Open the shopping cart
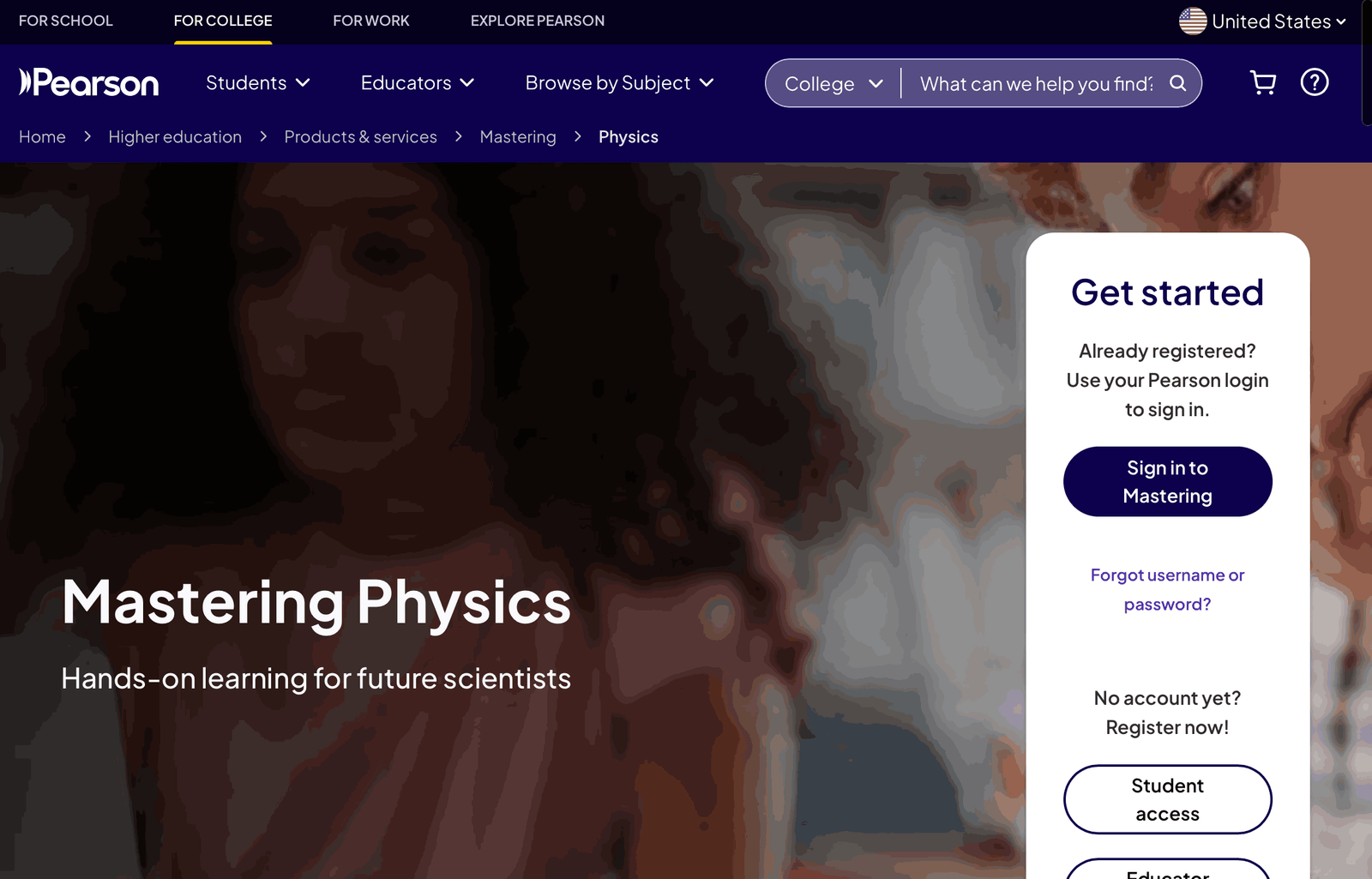1372x879 pixels. pyautogui.click(x=1262, y=82)
